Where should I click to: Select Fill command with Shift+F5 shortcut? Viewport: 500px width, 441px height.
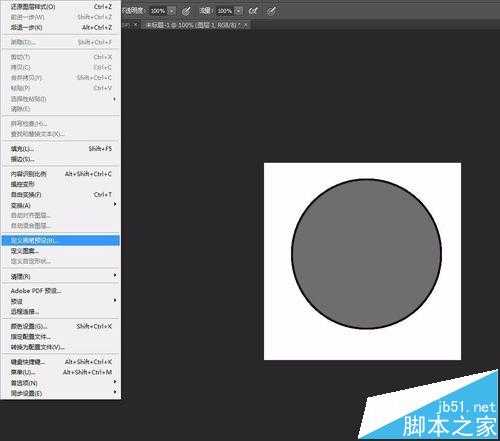pos(60,149)
